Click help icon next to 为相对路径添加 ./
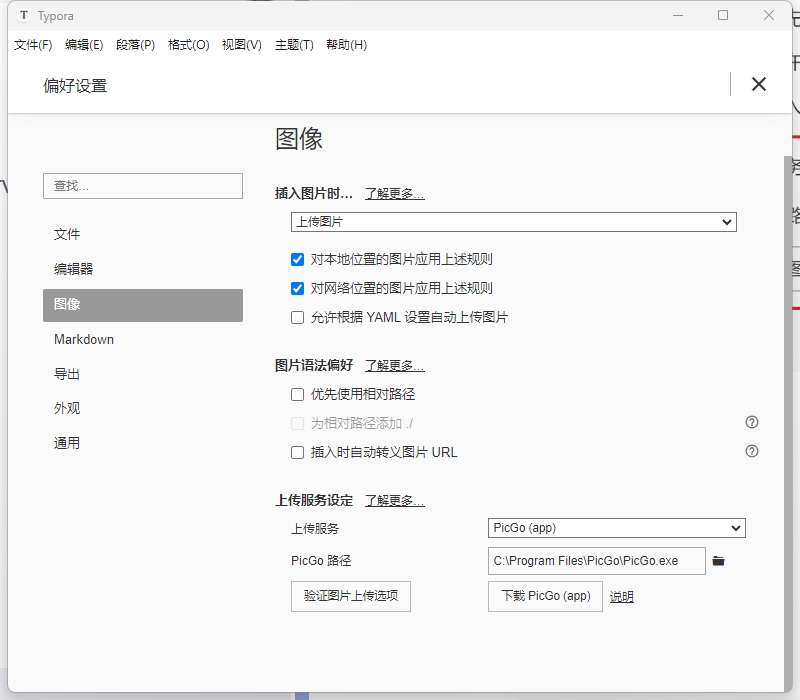 752,423
